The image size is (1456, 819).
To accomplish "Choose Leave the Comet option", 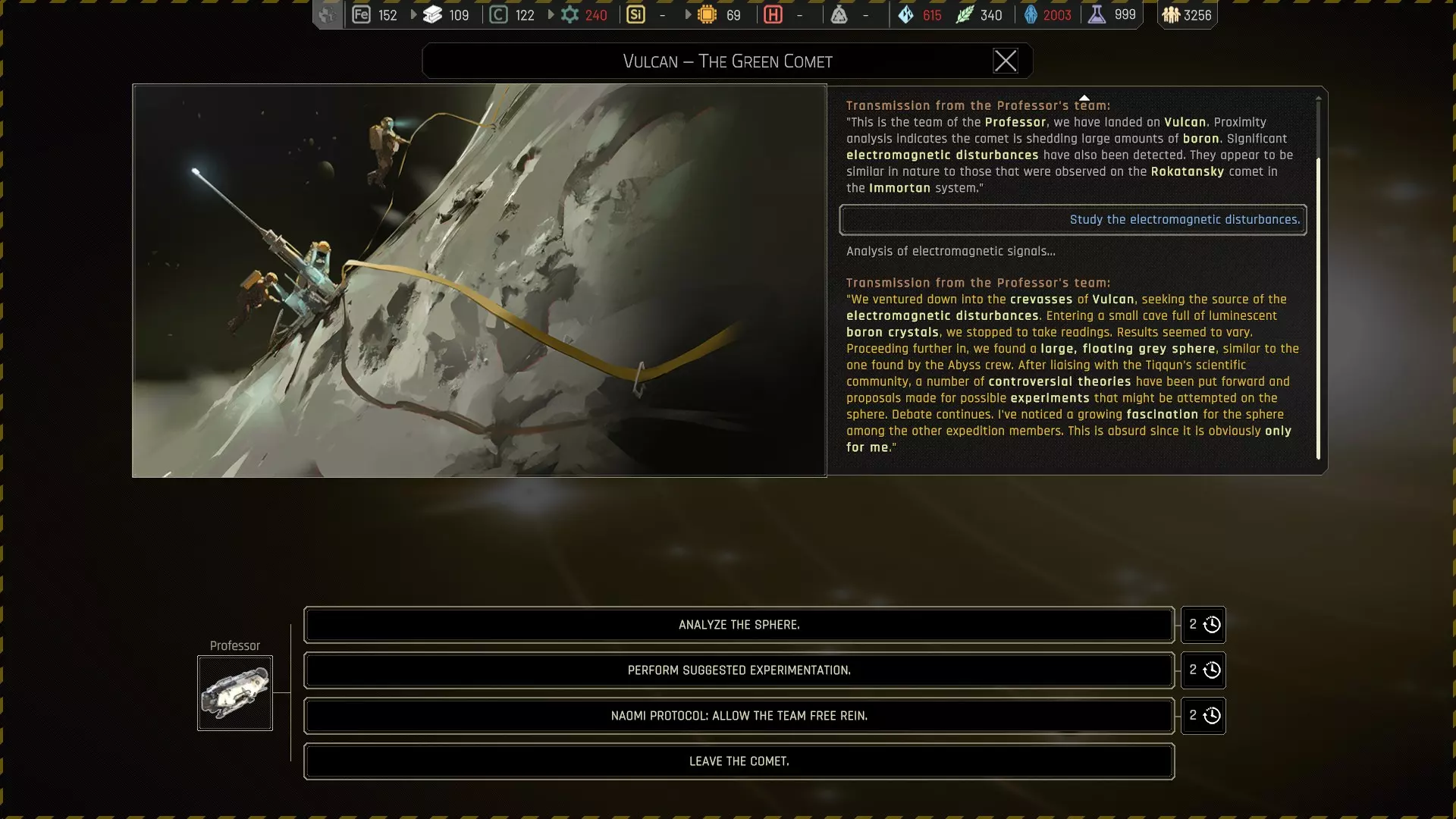I will (x=739, y=761).
